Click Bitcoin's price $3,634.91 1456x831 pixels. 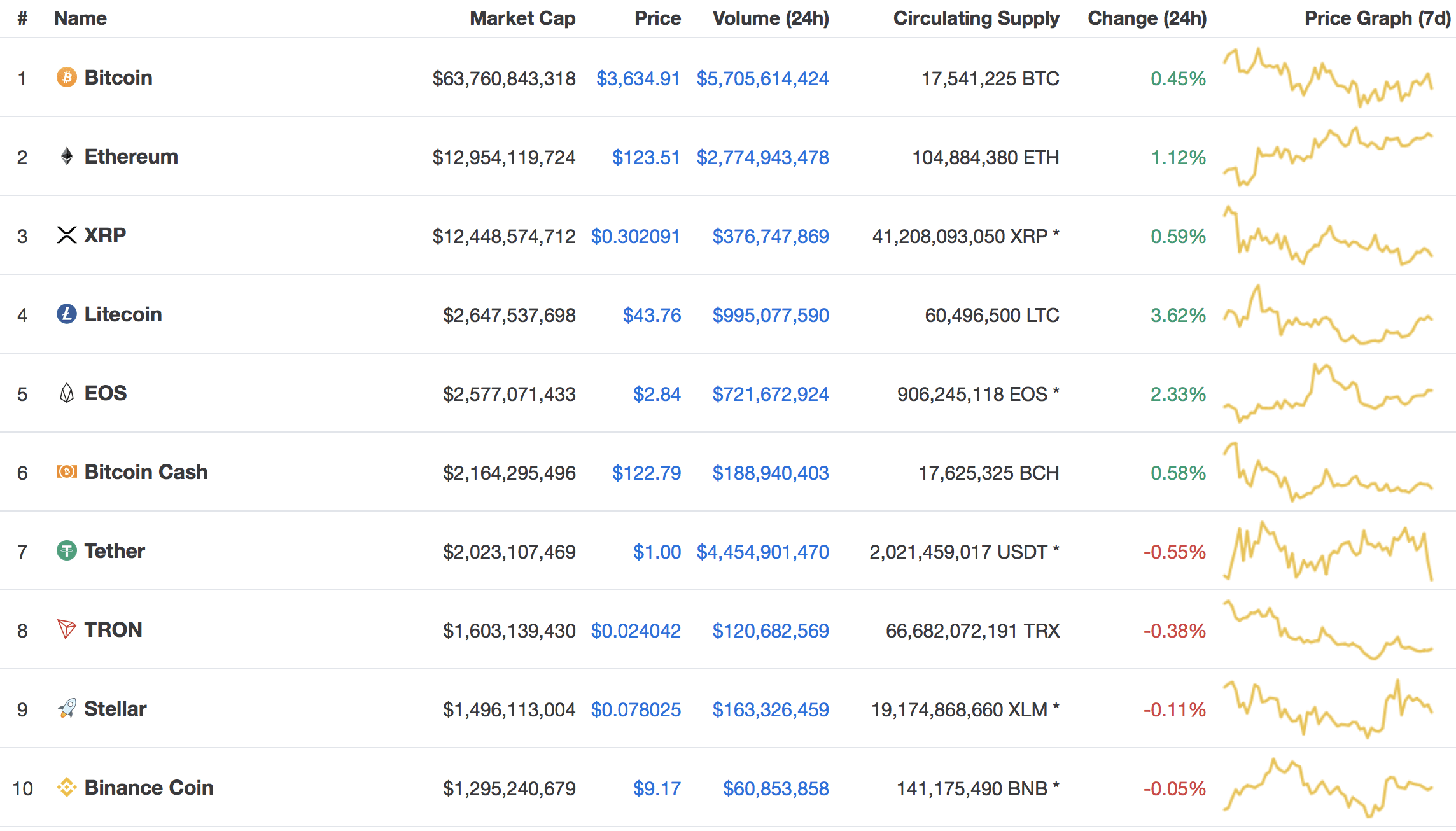638,78
